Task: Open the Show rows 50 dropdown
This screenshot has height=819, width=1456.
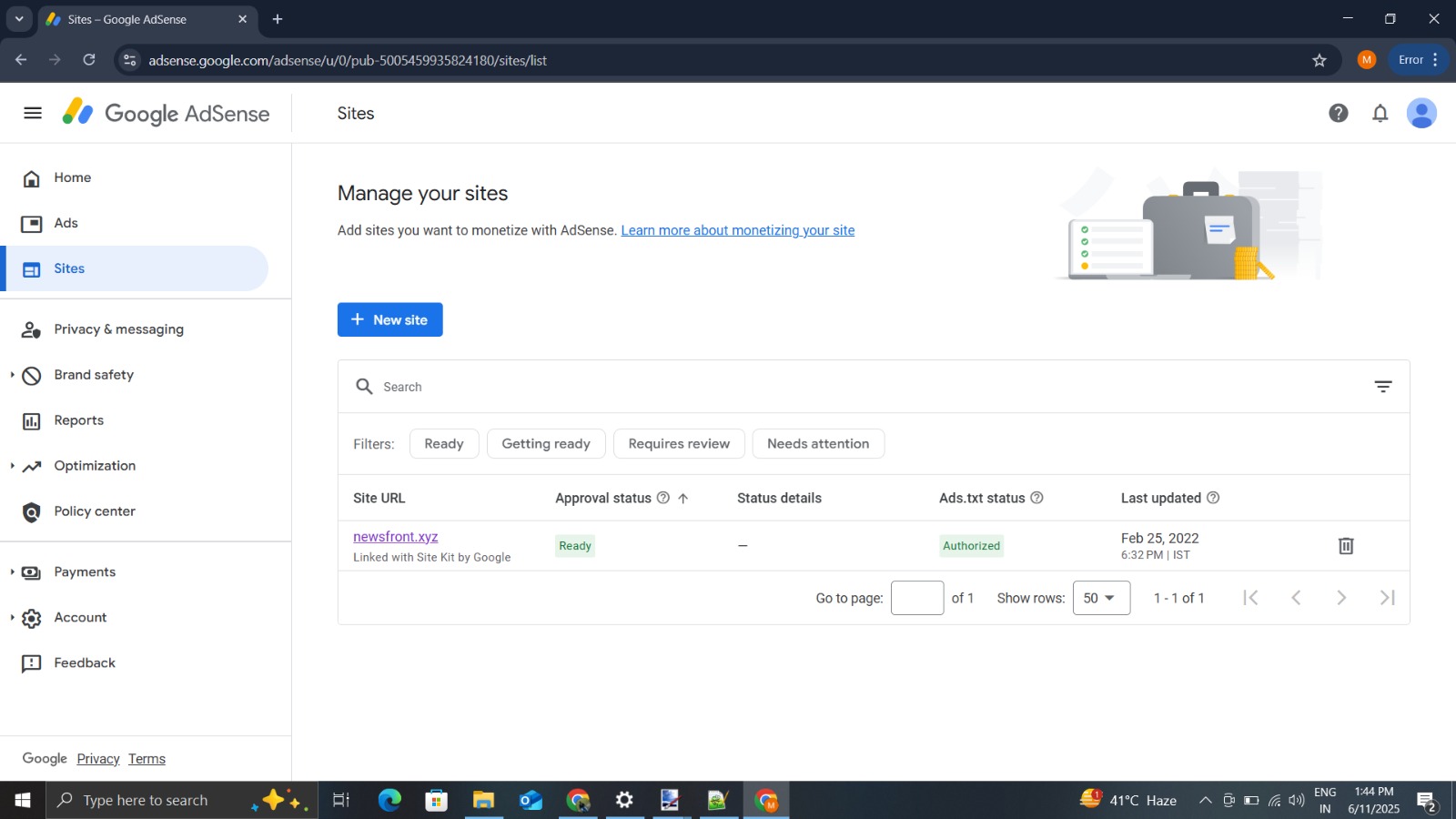Action: [x=1101, y=598]
